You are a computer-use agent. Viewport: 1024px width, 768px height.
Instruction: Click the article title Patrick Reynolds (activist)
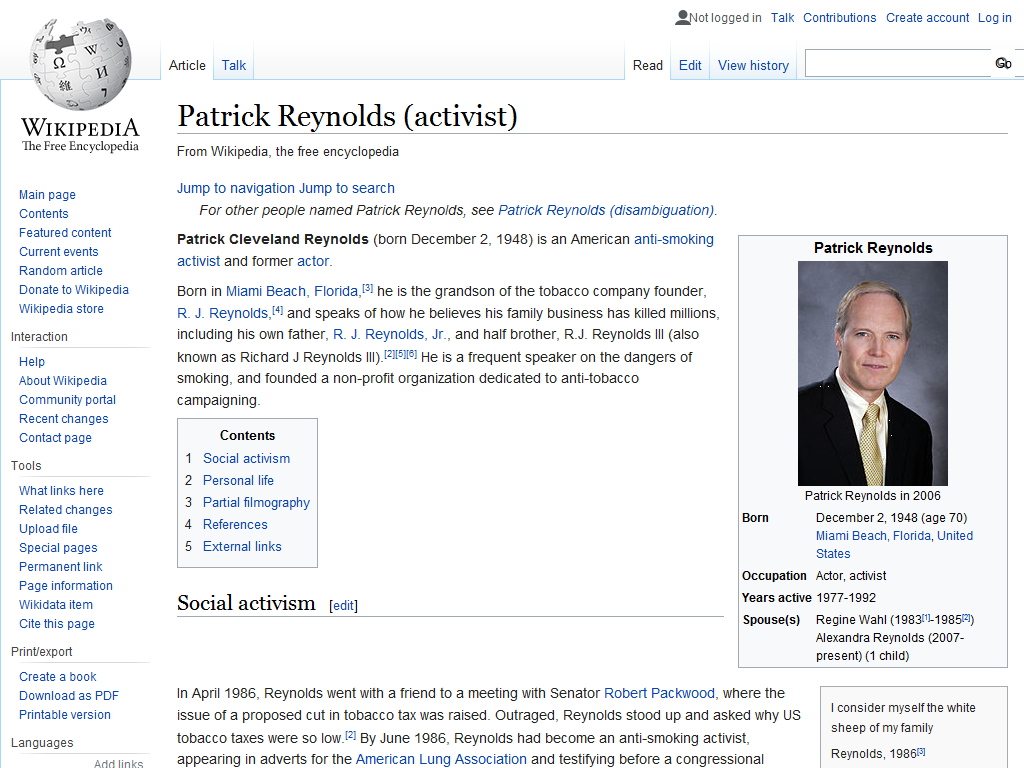click(347, 116)
